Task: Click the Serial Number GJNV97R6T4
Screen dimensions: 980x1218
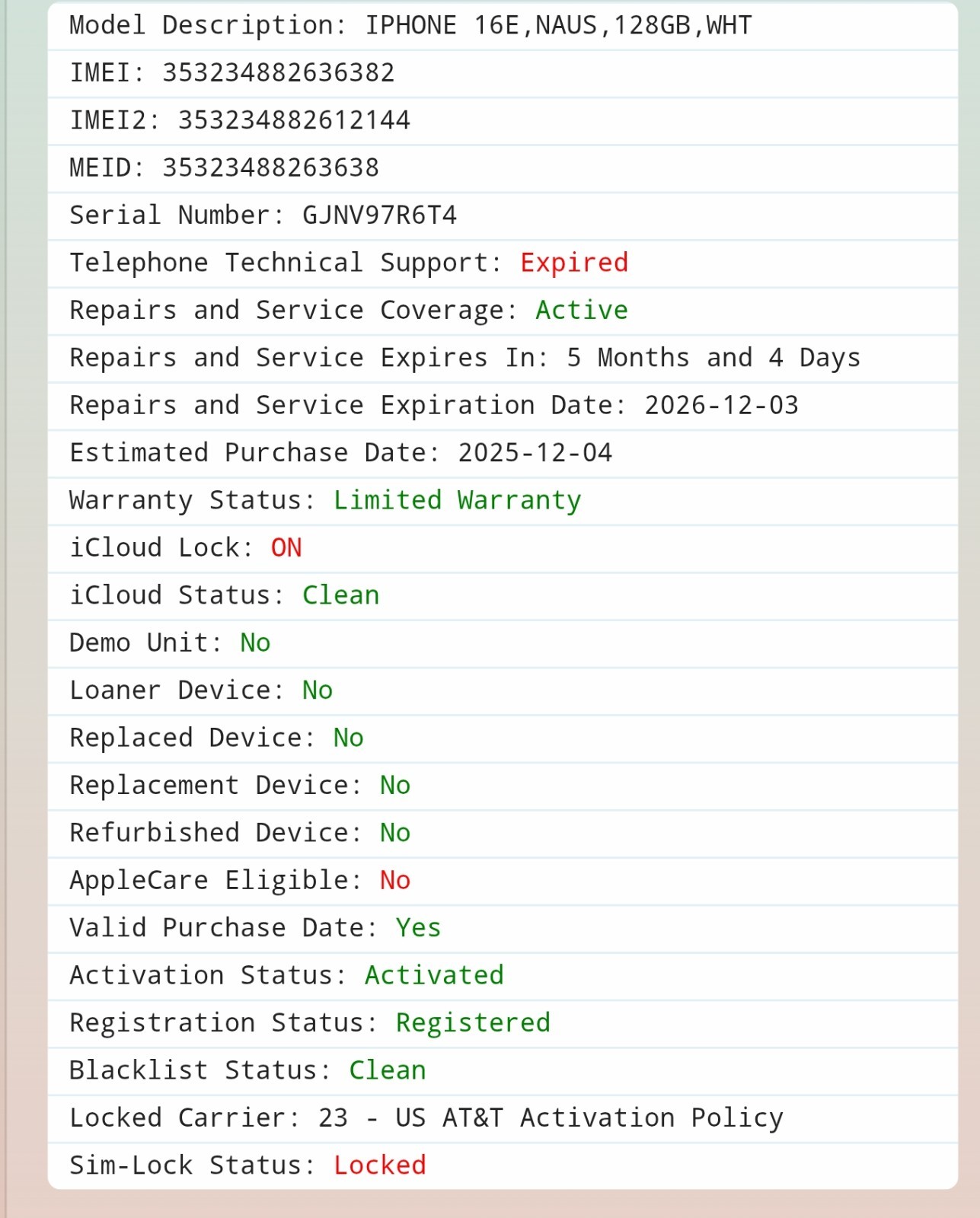Action: tap(379, 215)
